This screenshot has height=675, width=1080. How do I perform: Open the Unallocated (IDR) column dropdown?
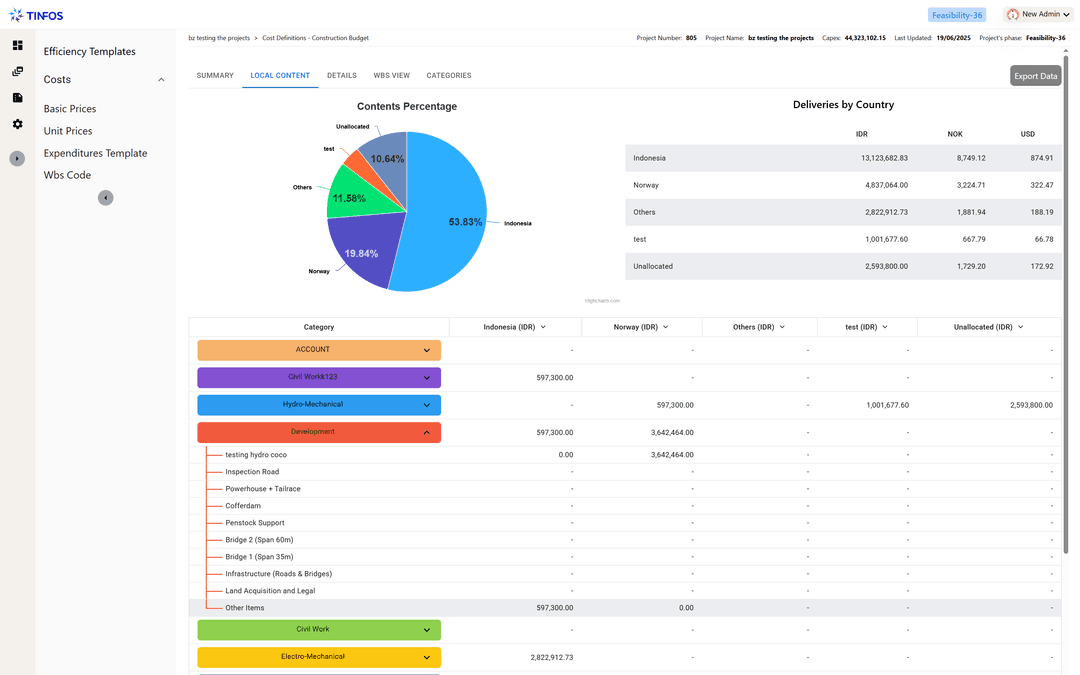[x=1021, y=327]
